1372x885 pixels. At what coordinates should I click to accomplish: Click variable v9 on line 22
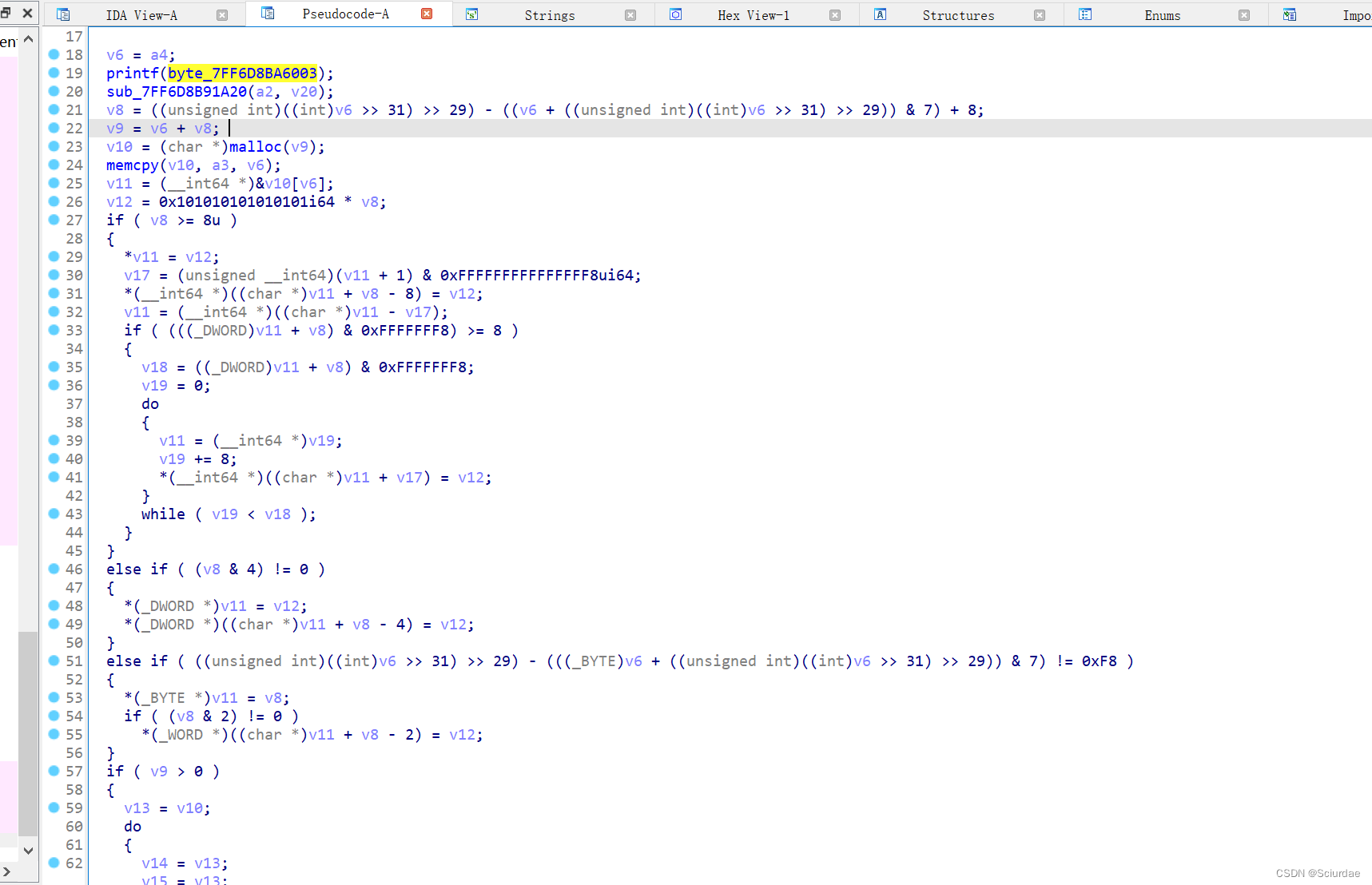115,129
